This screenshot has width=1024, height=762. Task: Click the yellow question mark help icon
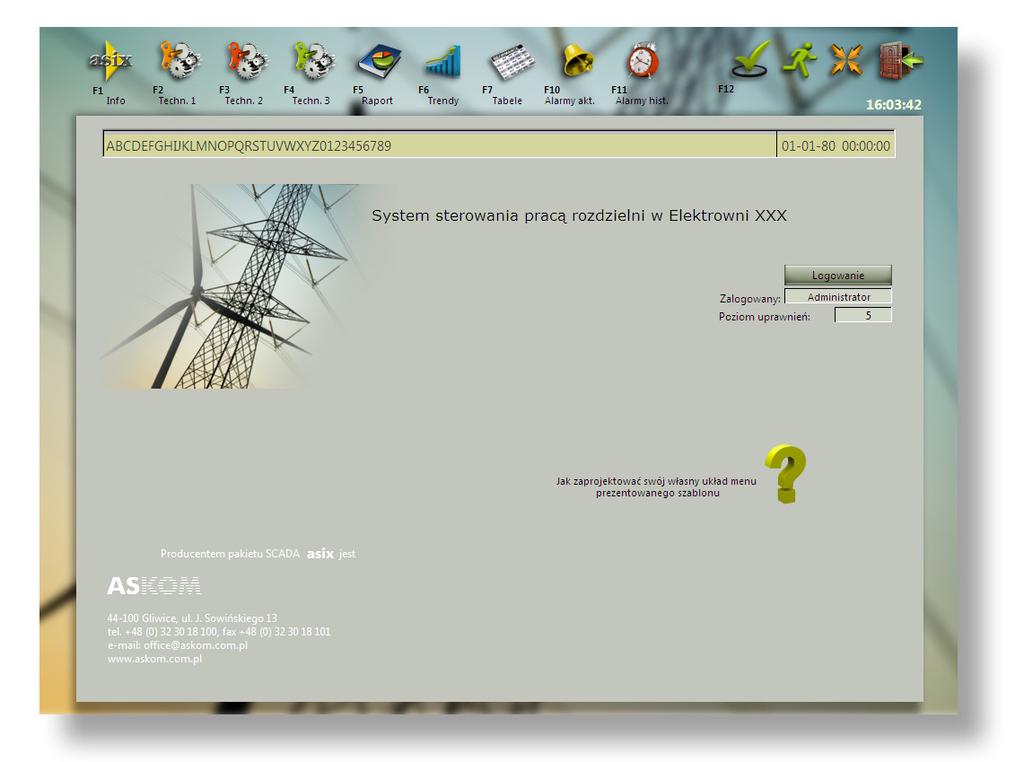click(786, 474)
